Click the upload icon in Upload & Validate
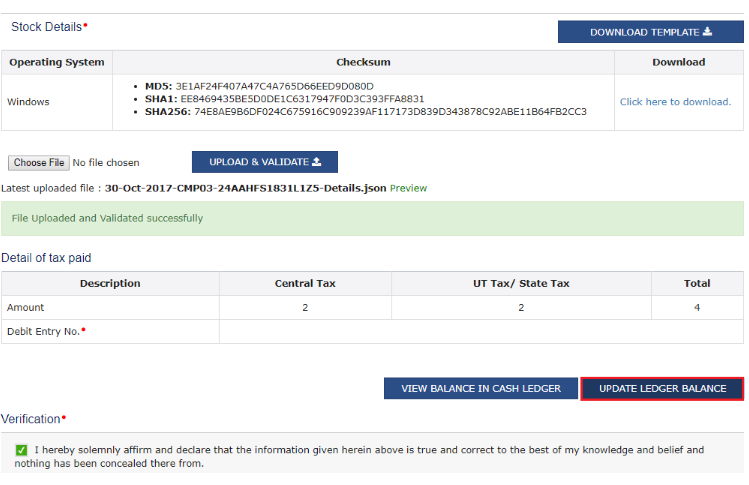 click(317, 162)
